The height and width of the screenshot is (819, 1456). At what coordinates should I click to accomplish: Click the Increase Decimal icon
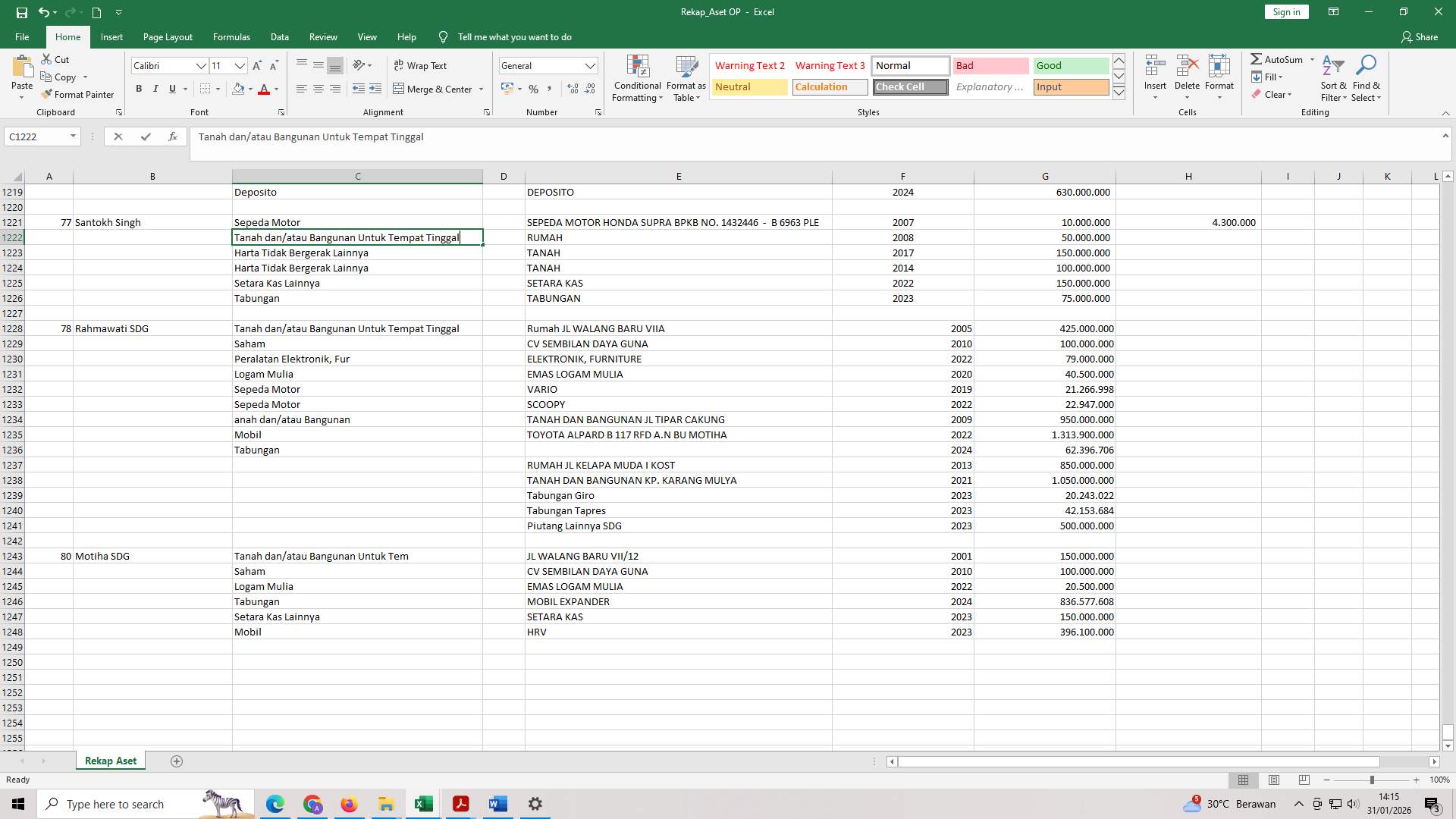point(571,89)
